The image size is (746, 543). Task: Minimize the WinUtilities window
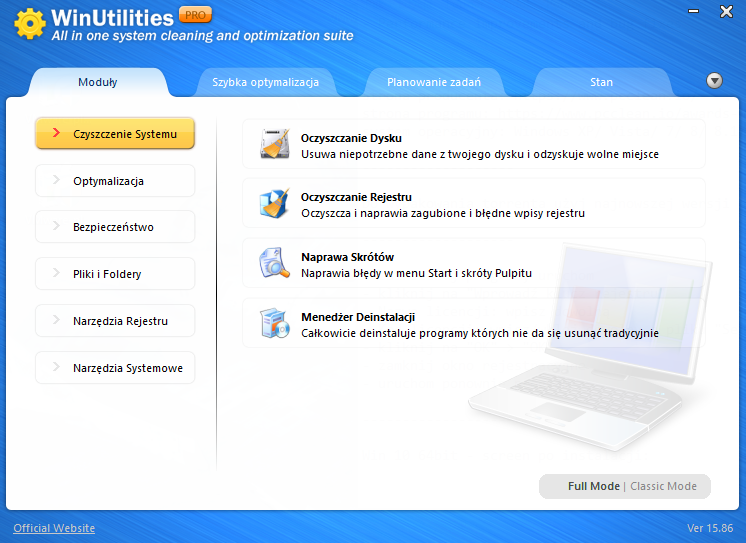694,11
